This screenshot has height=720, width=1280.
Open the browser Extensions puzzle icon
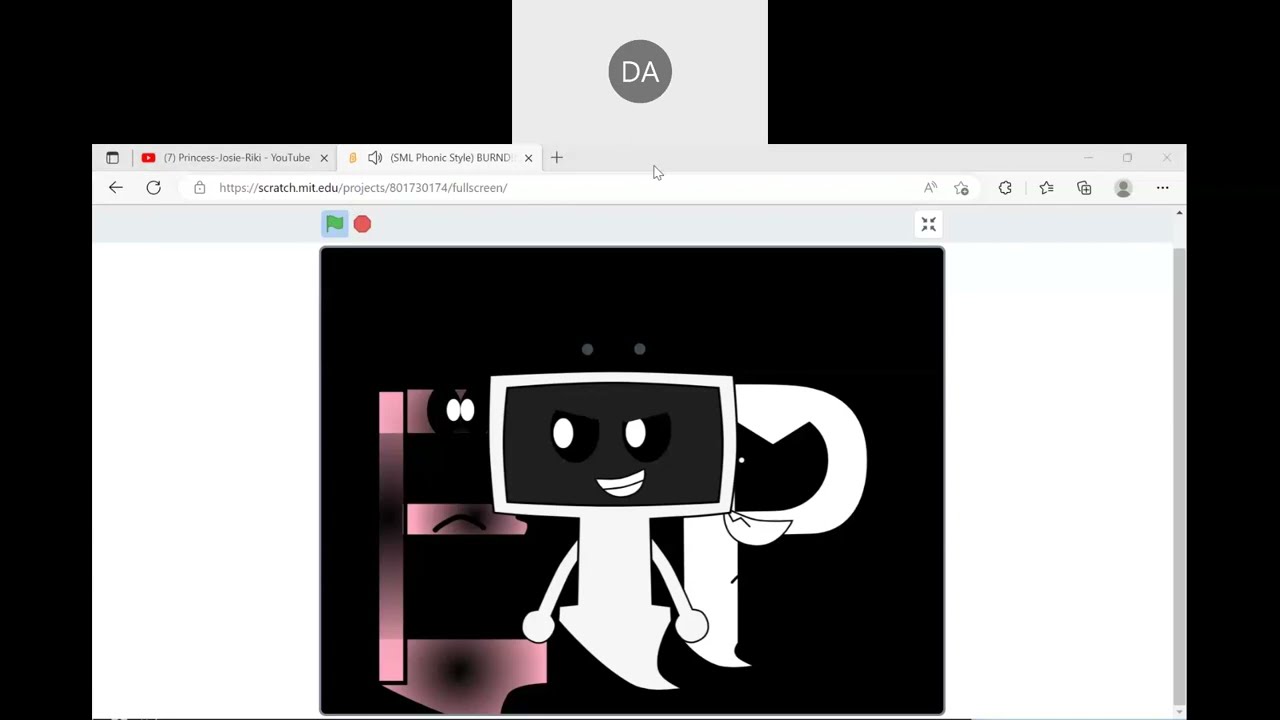point(1005,188)
